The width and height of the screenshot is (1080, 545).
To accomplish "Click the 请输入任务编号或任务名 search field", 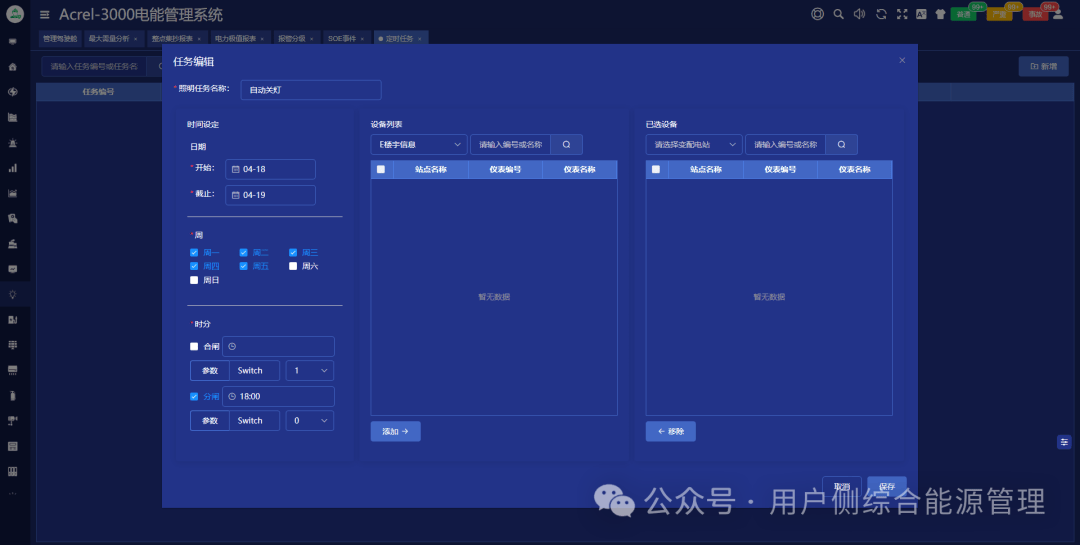I will tap(94, 67).
